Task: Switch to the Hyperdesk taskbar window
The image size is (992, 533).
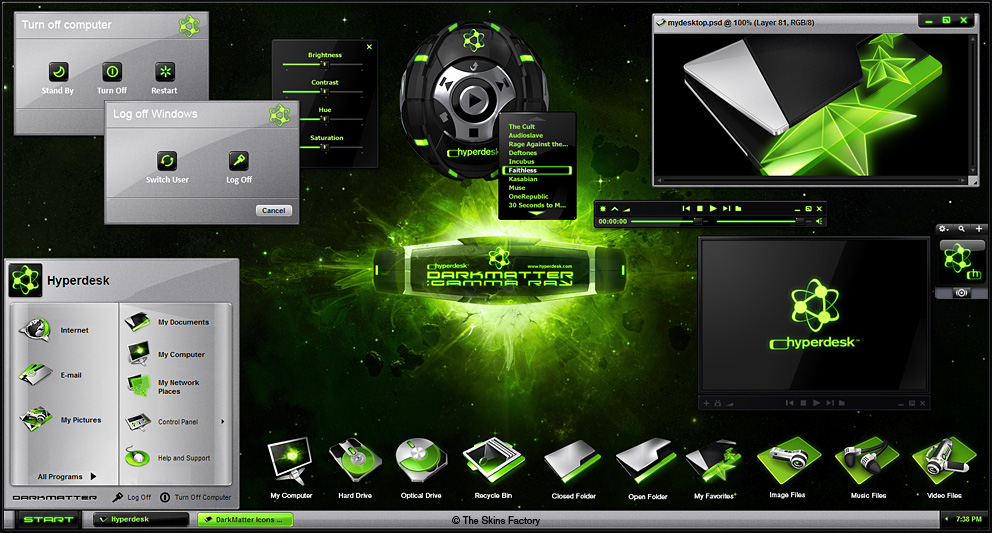Action: (140, 520)
